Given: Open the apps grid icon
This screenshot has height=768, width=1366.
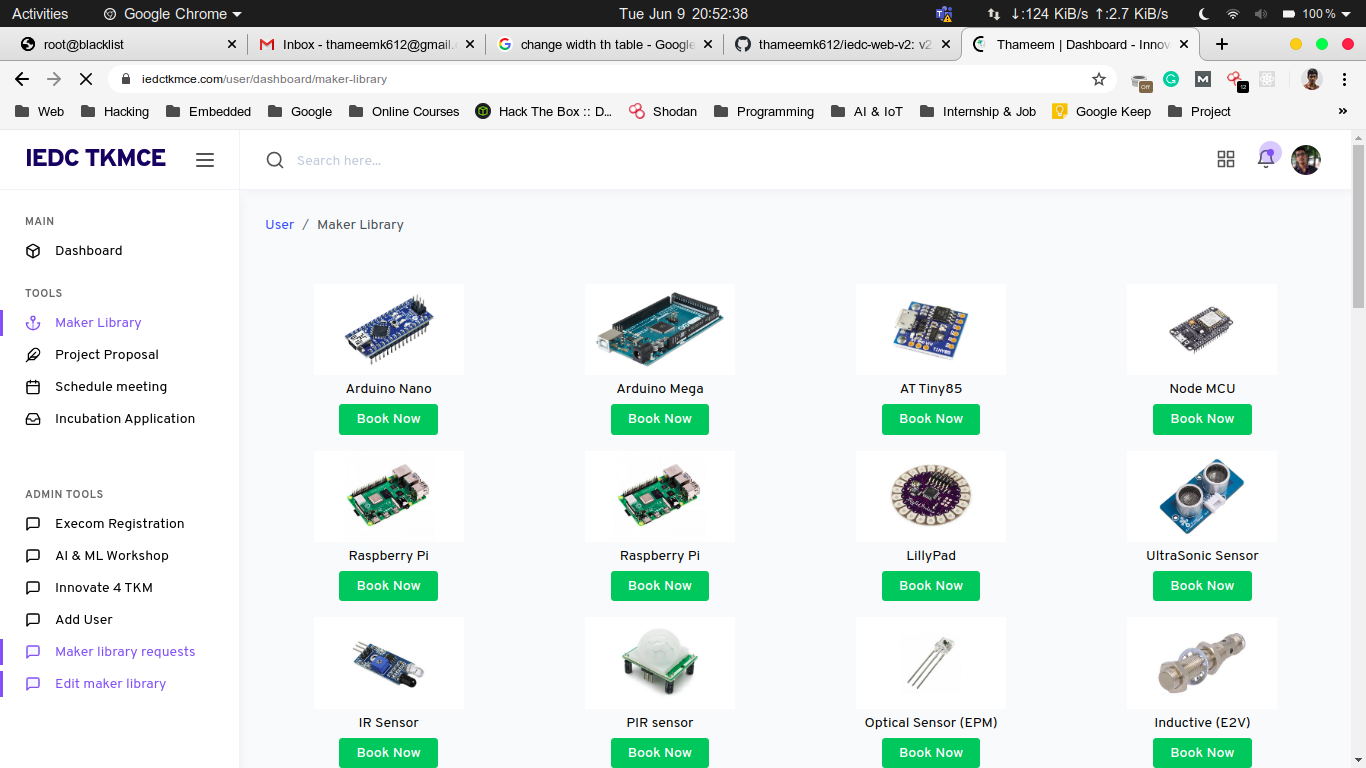Looking at the screenshot, I should (x=1226, y=159).
